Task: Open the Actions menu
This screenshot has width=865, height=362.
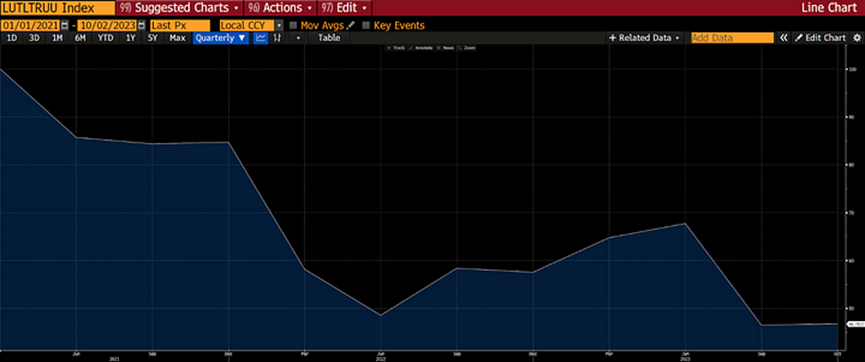Action: pos(280,8)
